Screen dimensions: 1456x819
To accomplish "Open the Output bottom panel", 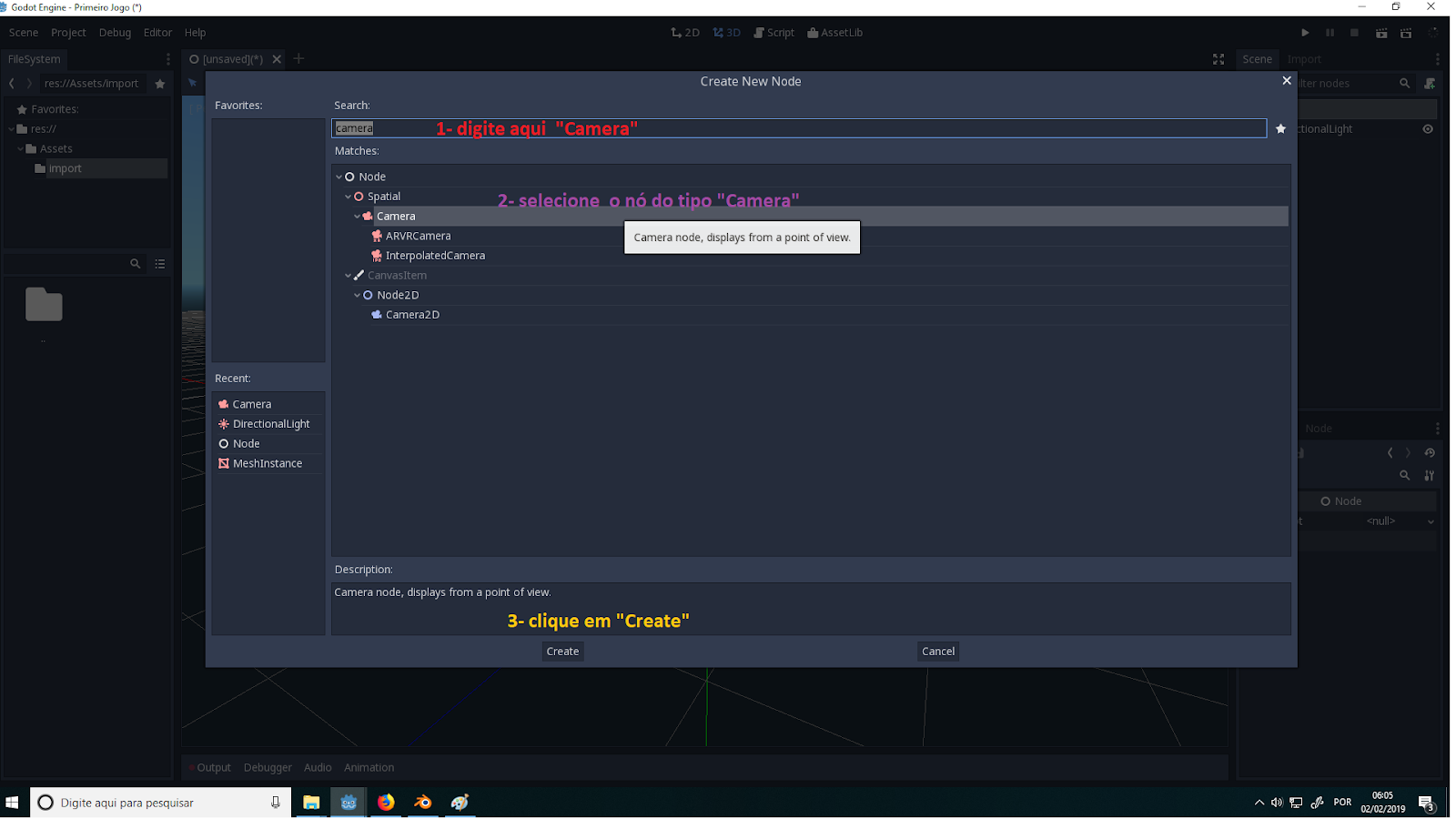I will coord(214,768).
